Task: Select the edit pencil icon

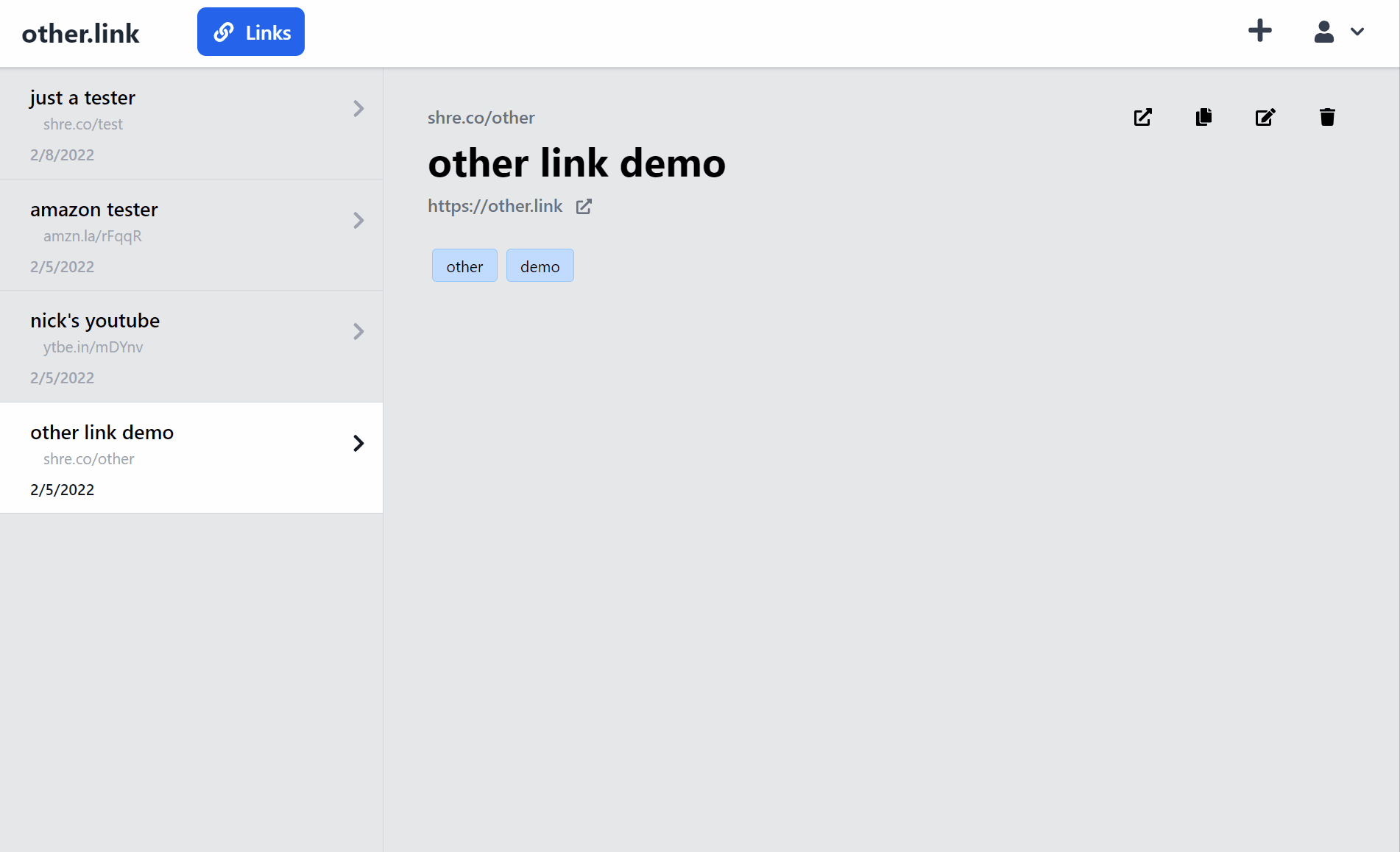Action: (x=1265, y=117)
